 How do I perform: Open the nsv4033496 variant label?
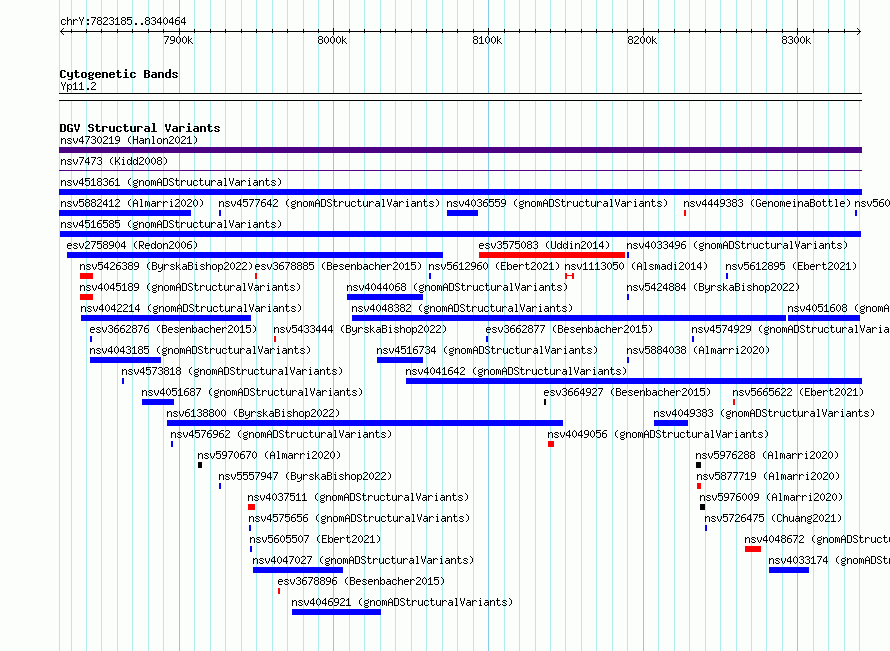737,245
